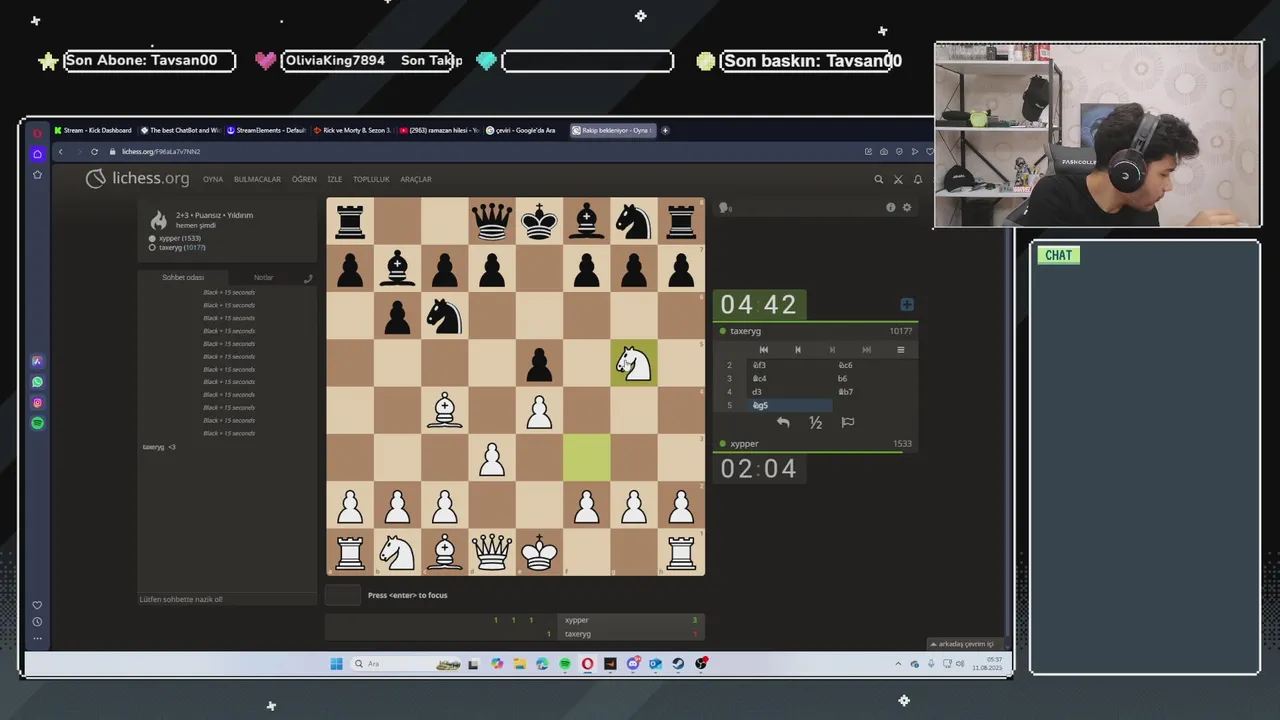Jump to first move in move list
Screen dimensions: 1280x720
click(764, 349)
